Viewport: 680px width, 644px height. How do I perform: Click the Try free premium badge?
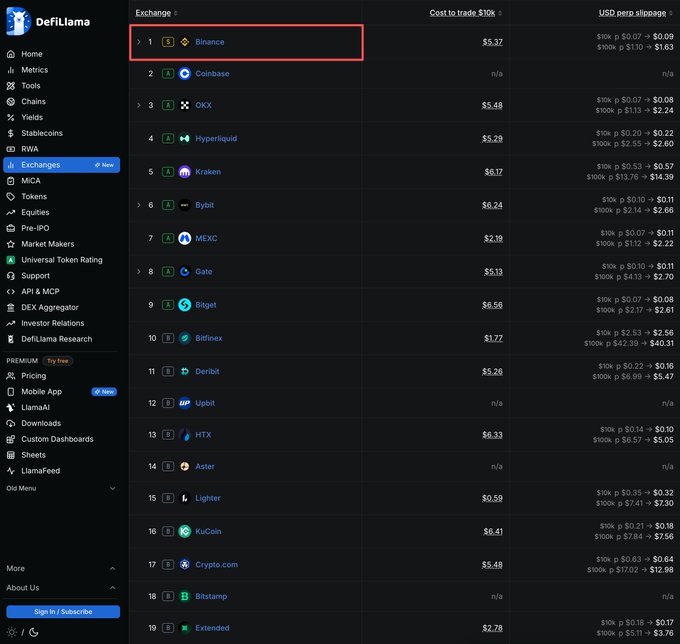pos(58,361)
